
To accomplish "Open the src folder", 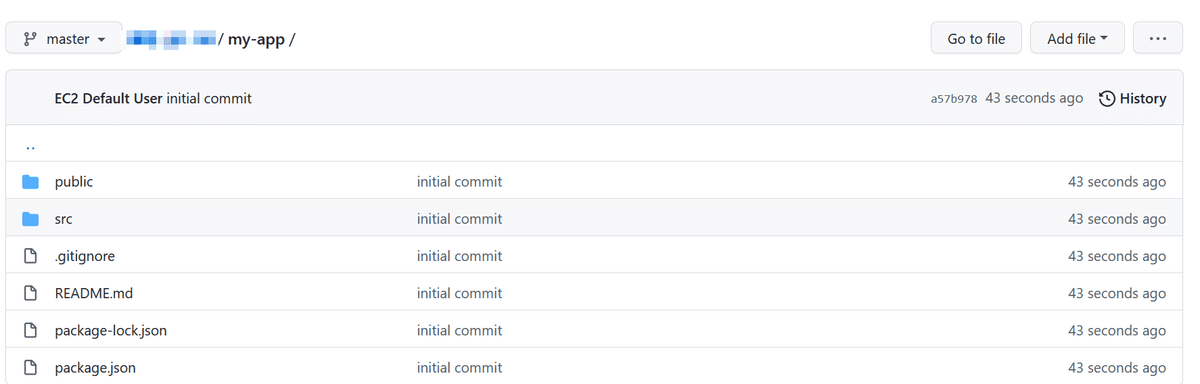I will (x=64, y=219).
